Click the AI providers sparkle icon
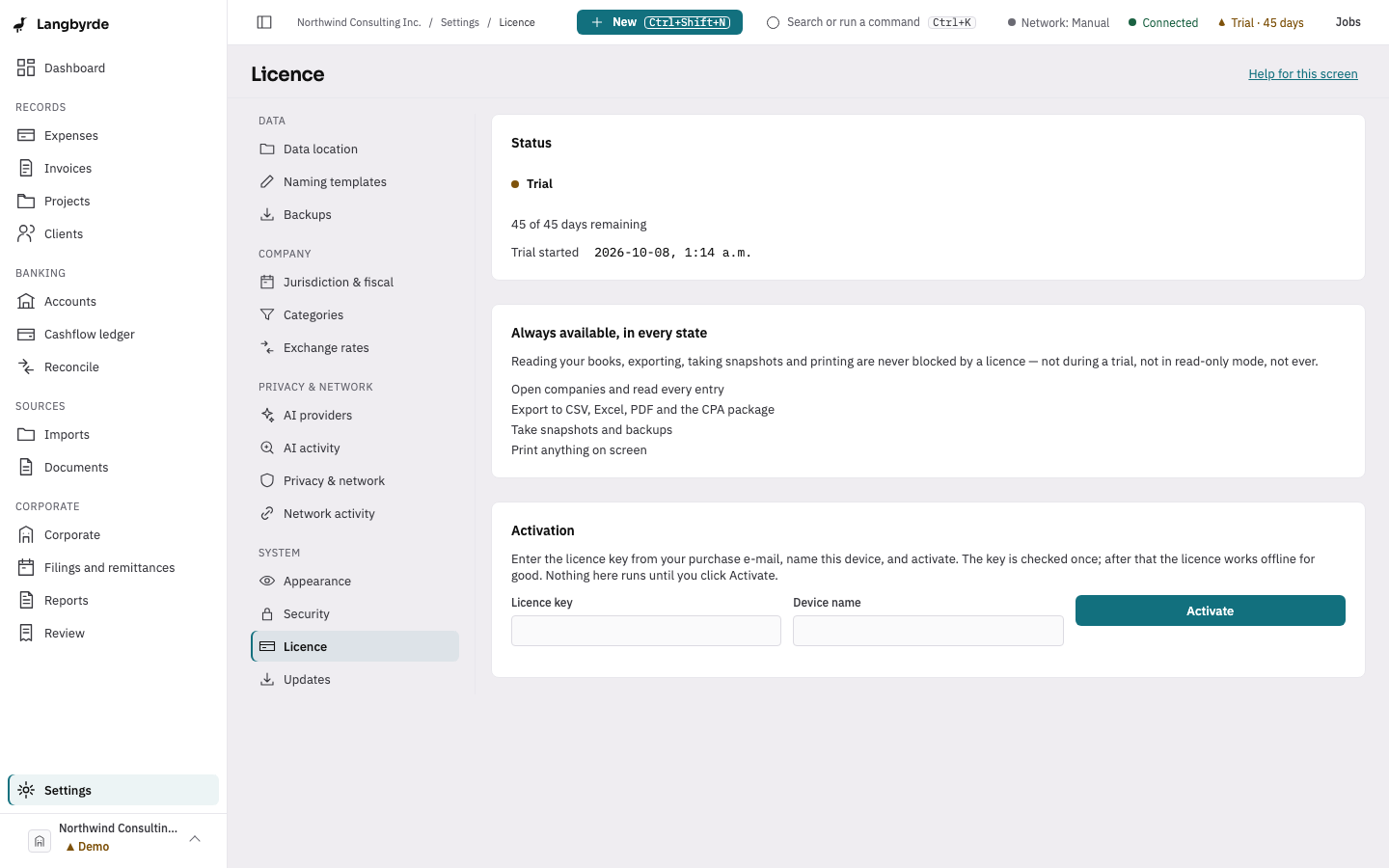 [267, 415]
